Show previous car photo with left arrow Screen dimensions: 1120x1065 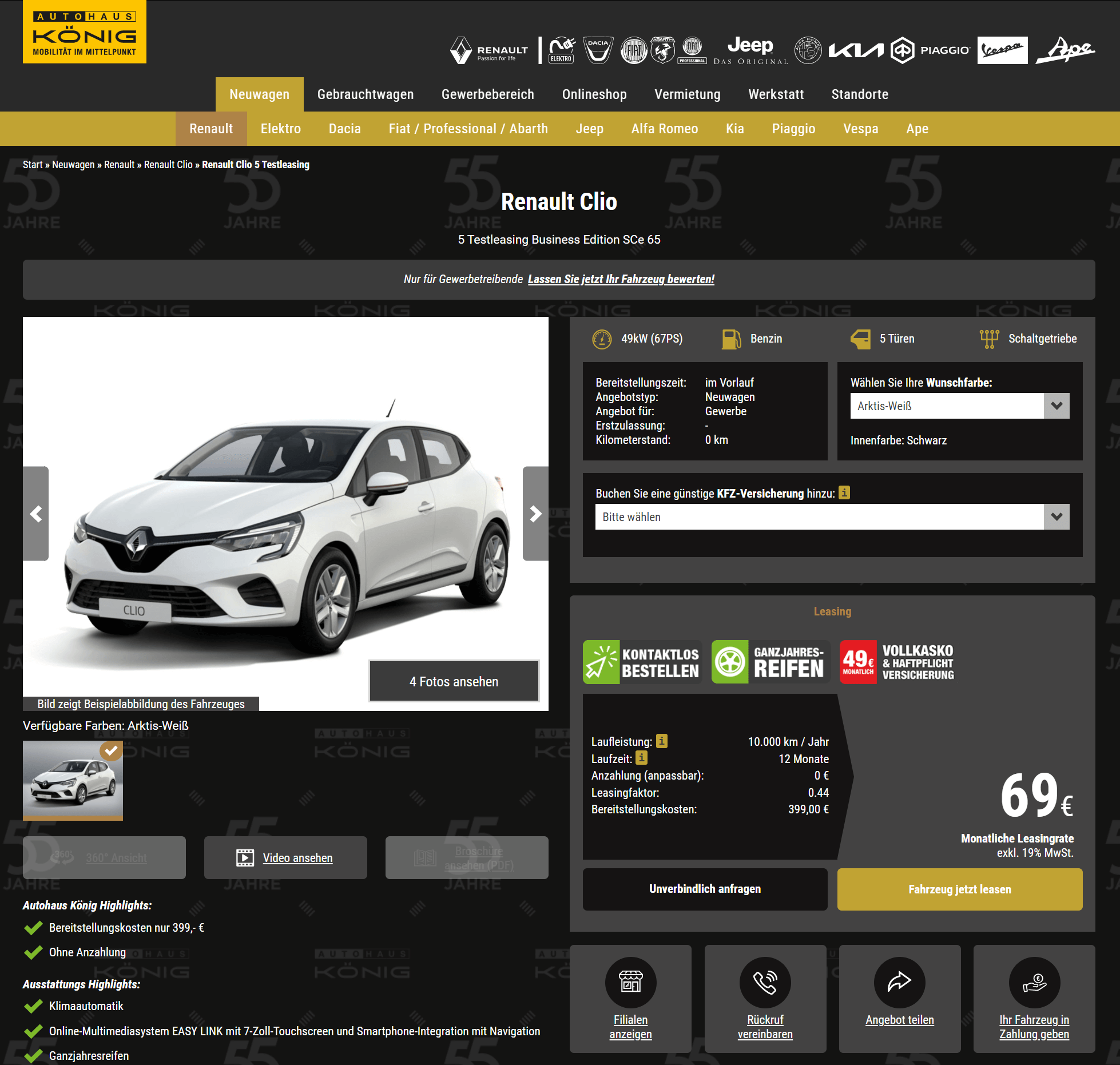click(x=35, y=514)
